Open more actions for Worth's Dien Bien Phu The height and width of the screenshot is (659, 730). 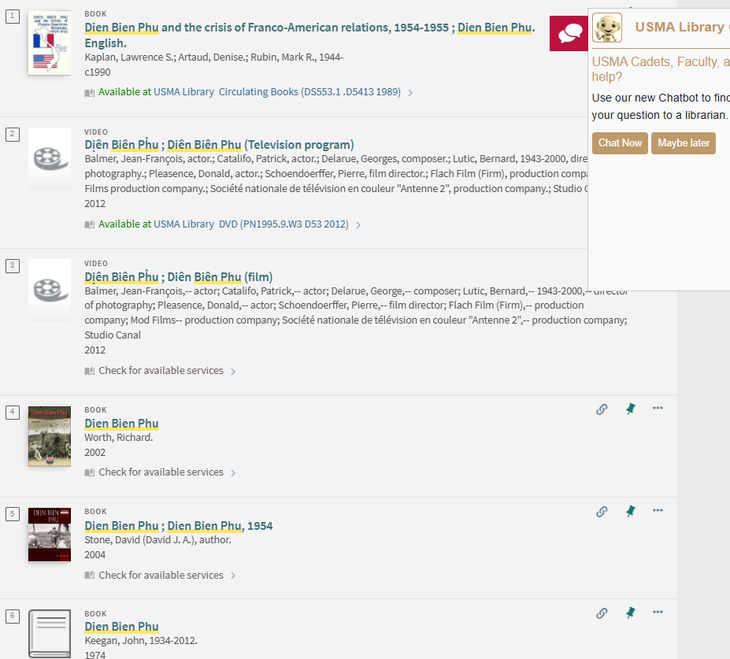tap(657, 408)
